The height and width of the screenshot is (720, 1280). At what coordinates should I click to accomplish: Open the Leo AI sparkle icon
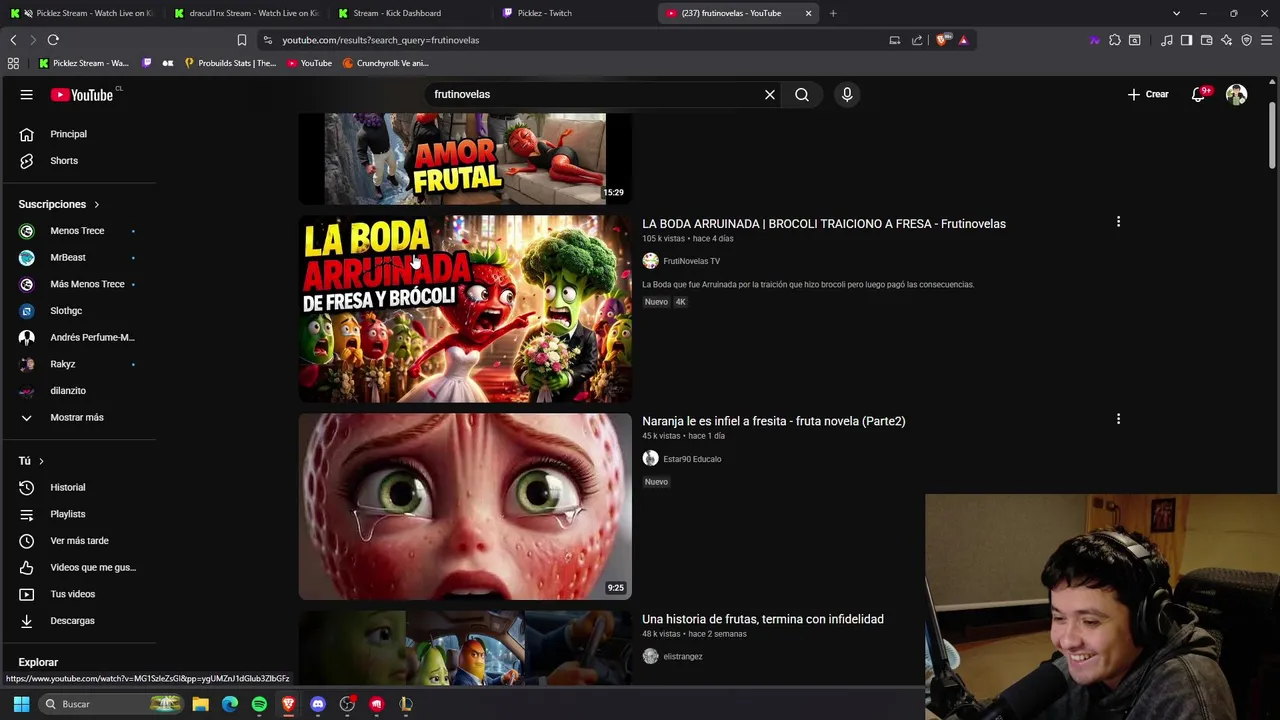pyautogui.click(x=1226, y=40)
